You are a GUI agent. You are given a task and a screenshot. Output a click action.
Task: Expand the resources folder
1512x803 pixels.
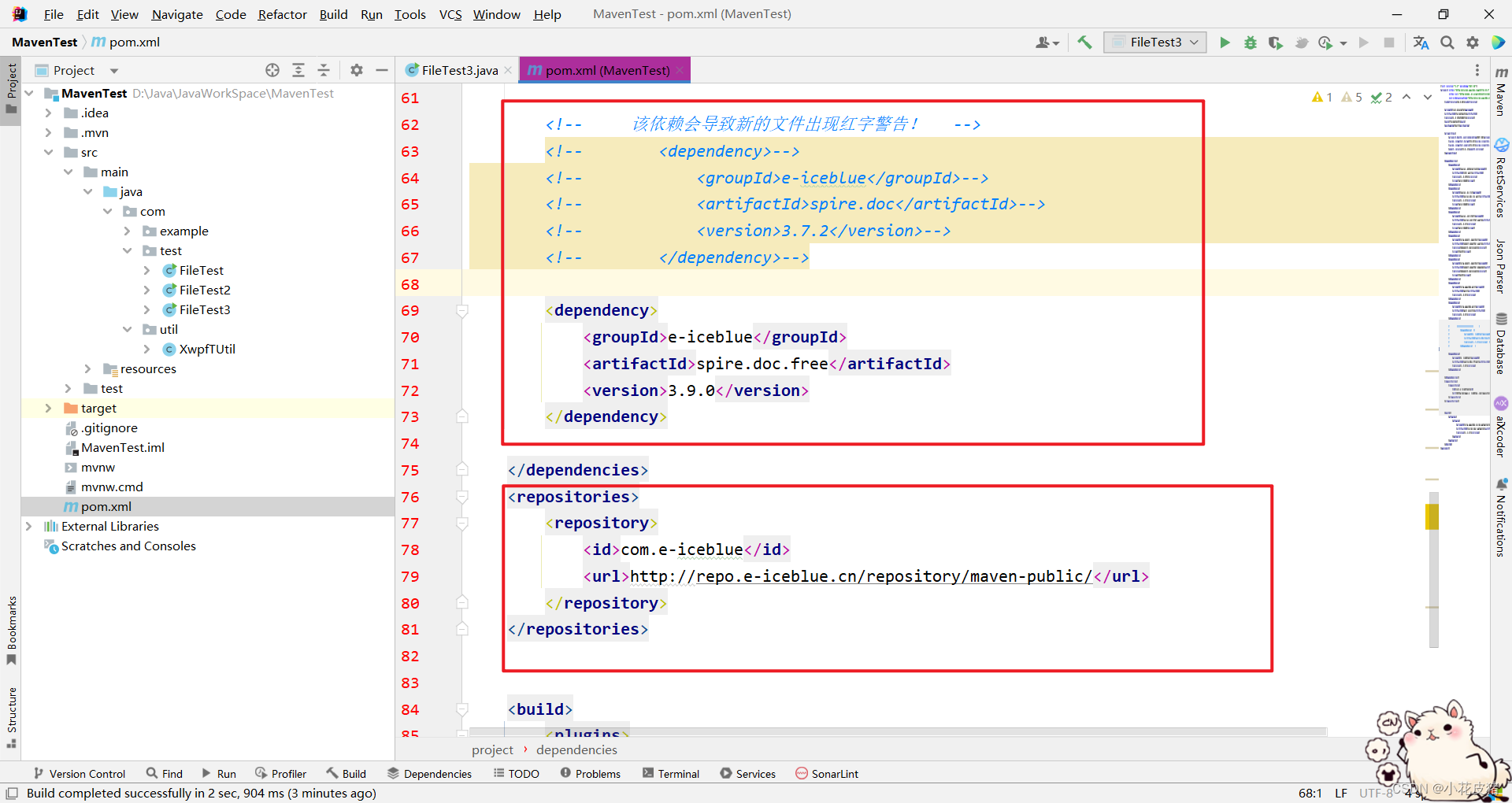click(x=88, y=368)
